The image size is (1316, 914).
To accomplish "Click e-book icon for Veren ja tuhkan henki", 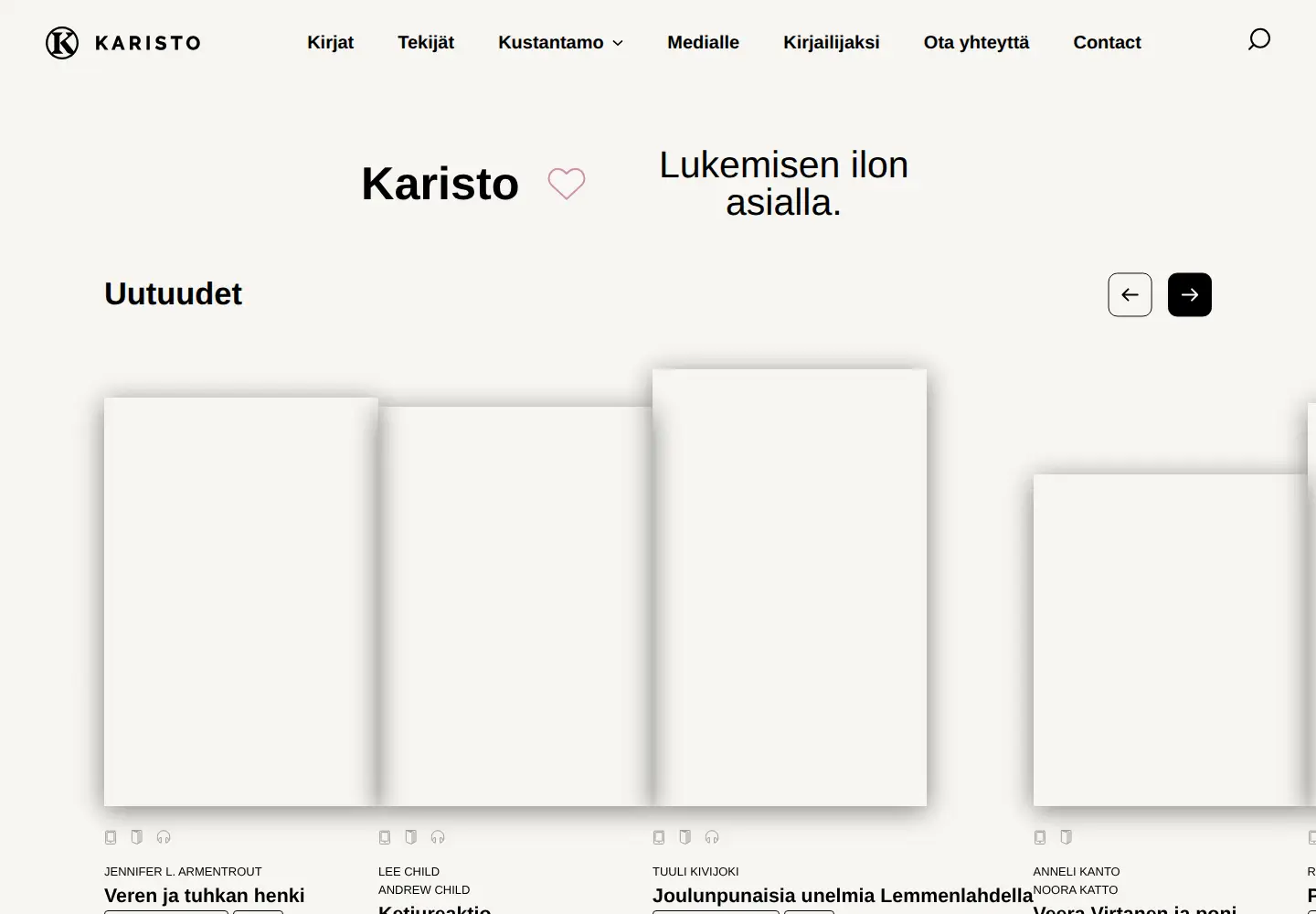I will click(111, 837).
